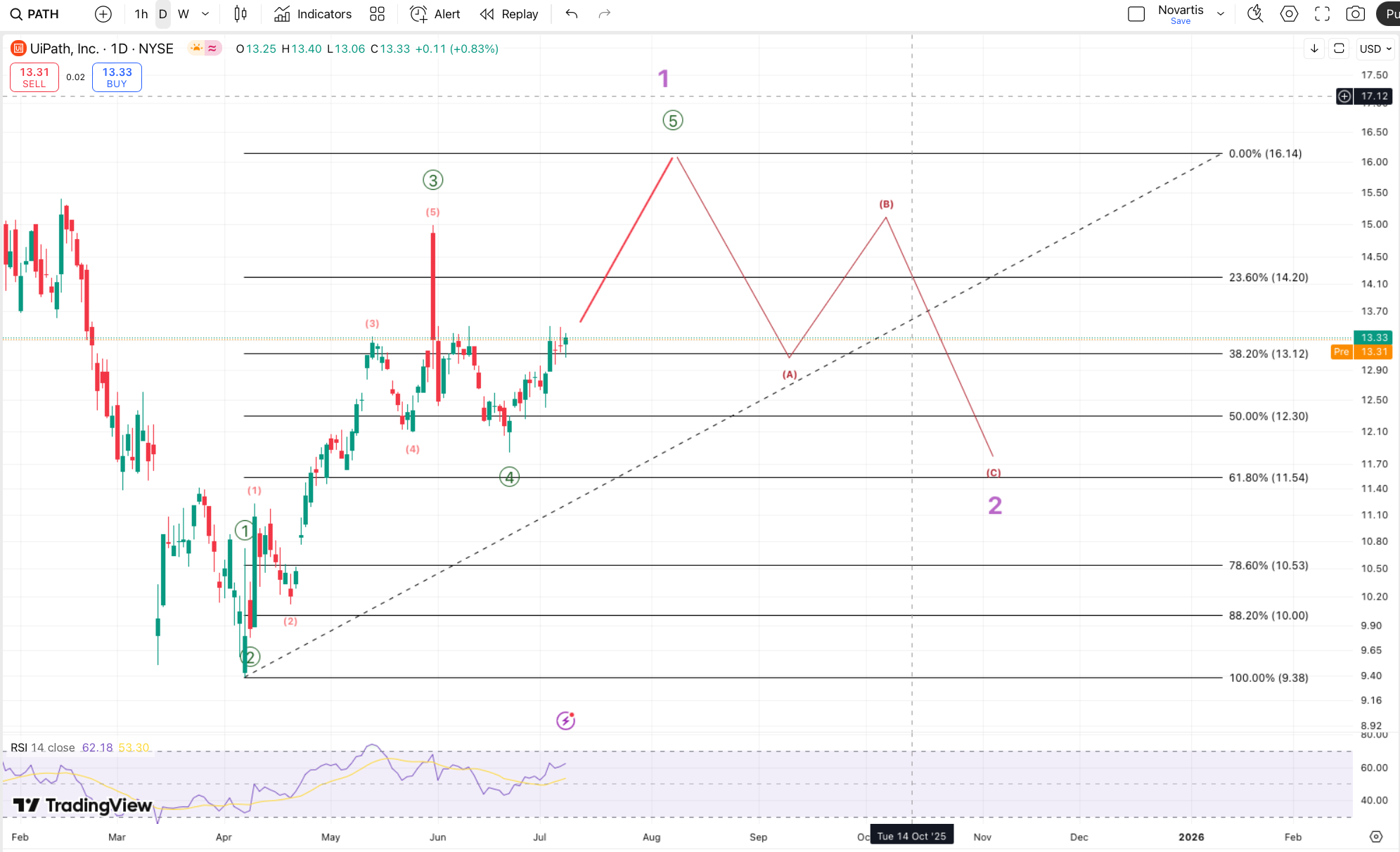Enter fullscreen mode
Viewport: 1400px width, 852px height.
pos(1323,14)
